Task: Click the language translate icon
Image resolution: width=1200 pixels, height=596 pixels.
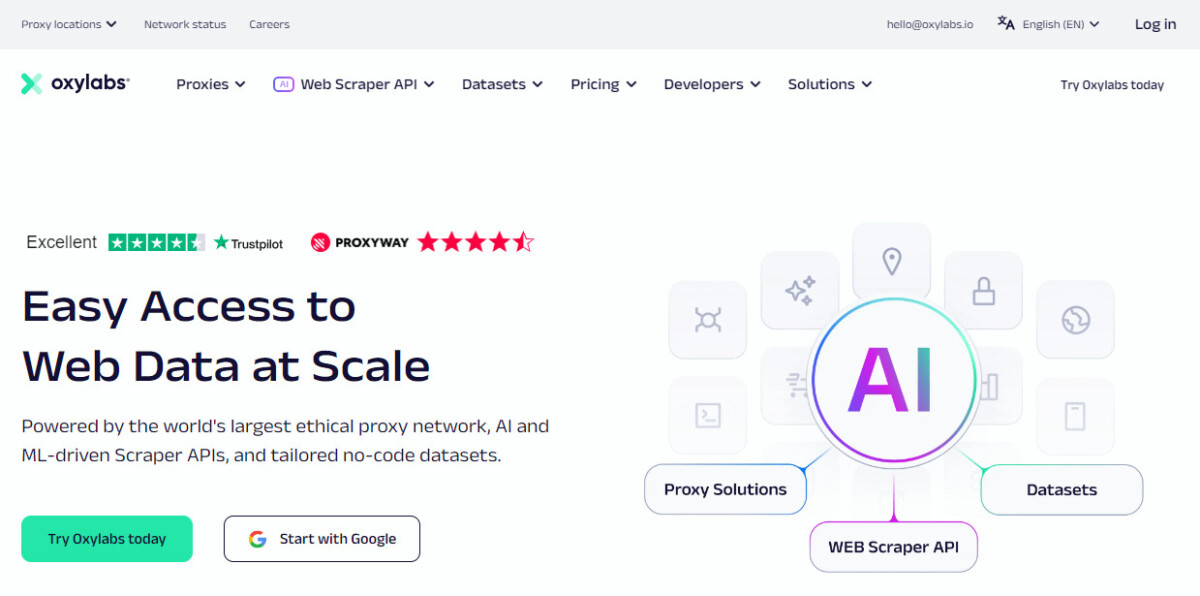Action: [1006, 24]
